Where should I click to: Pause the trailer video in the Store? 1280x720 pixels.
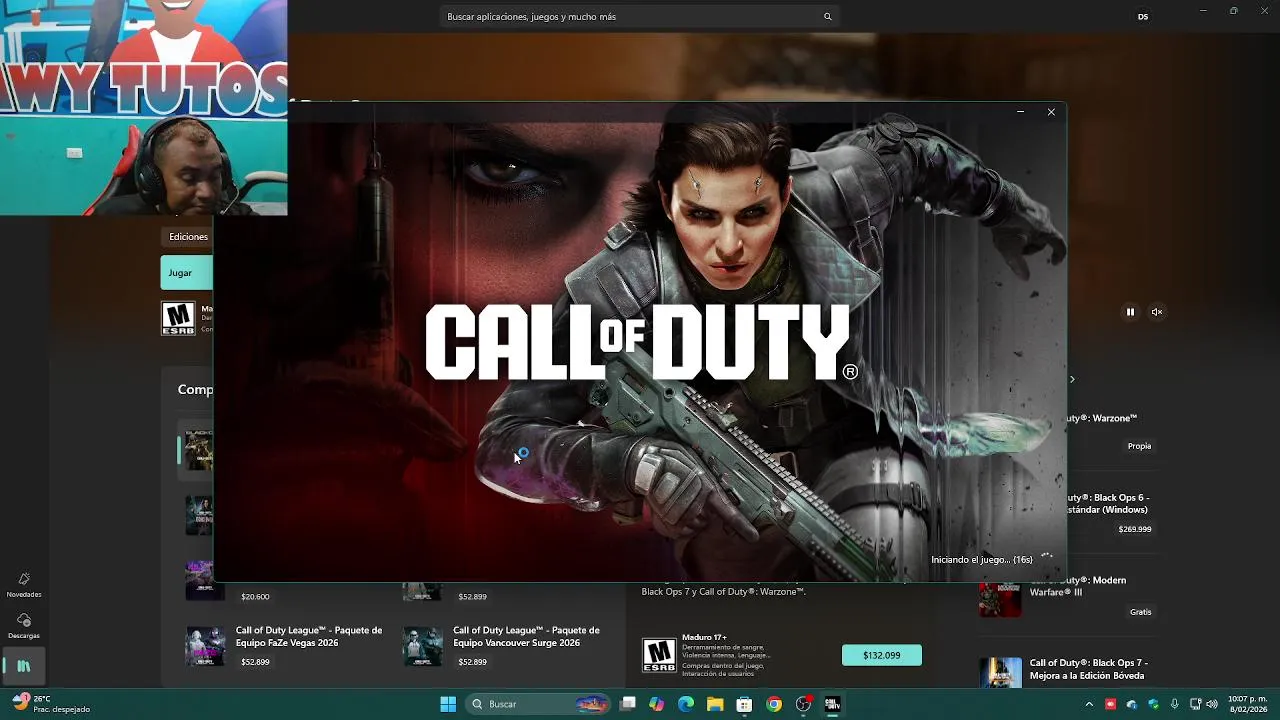pos(1130,312)
